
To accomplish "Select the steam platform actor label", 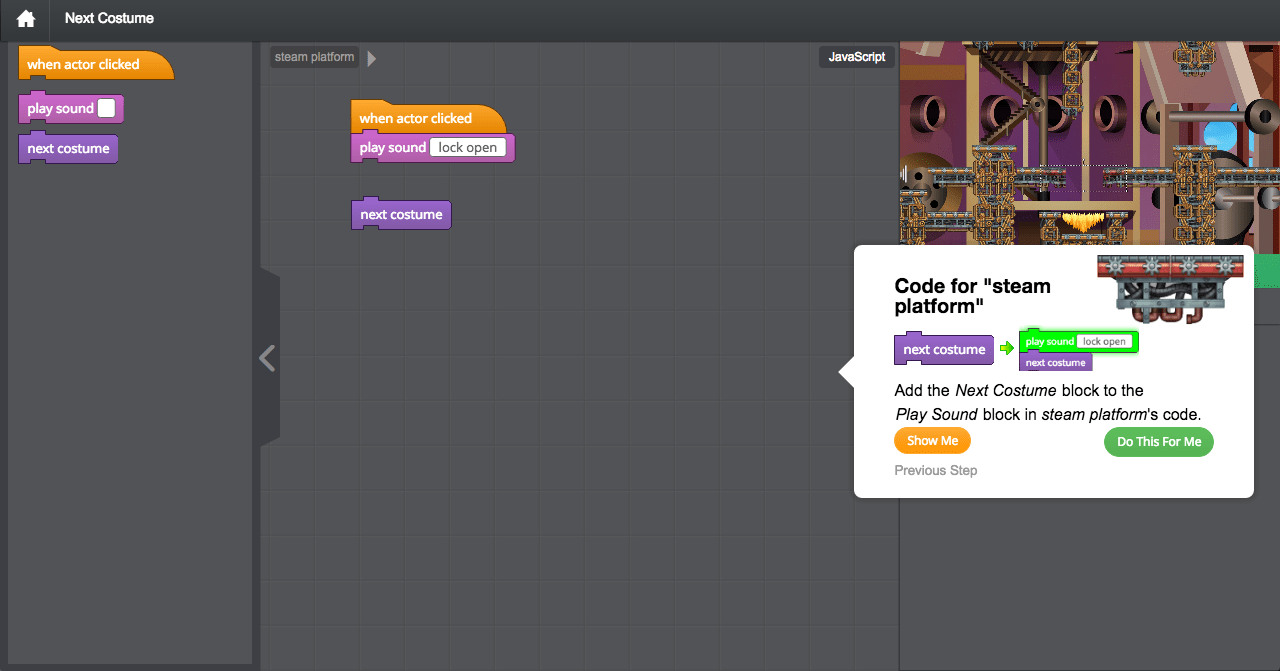I will tap(314, 57).
